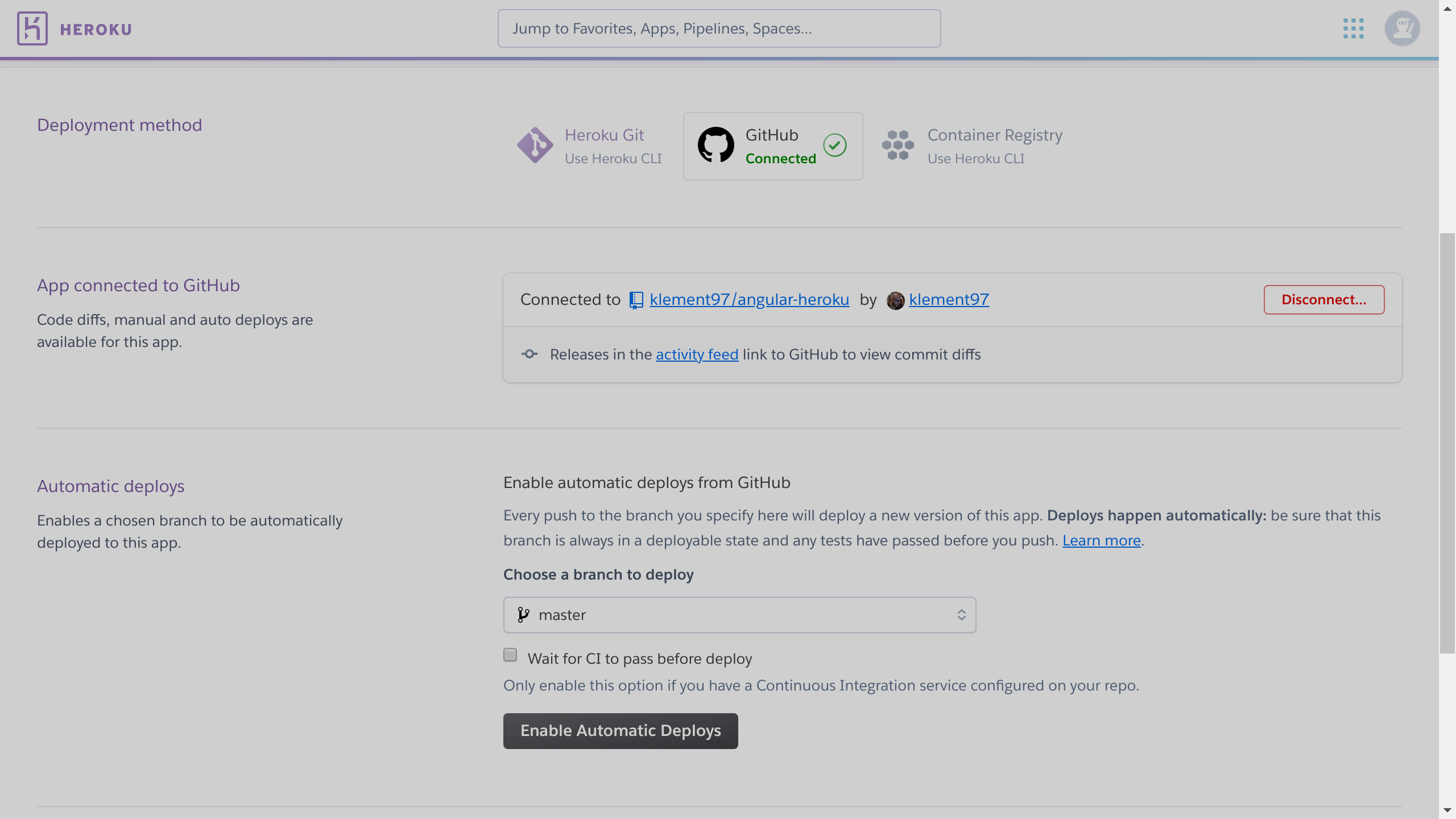Click the Deployment method heading
The width and height of the screenshot is (1456, 819).
[119, 125]
